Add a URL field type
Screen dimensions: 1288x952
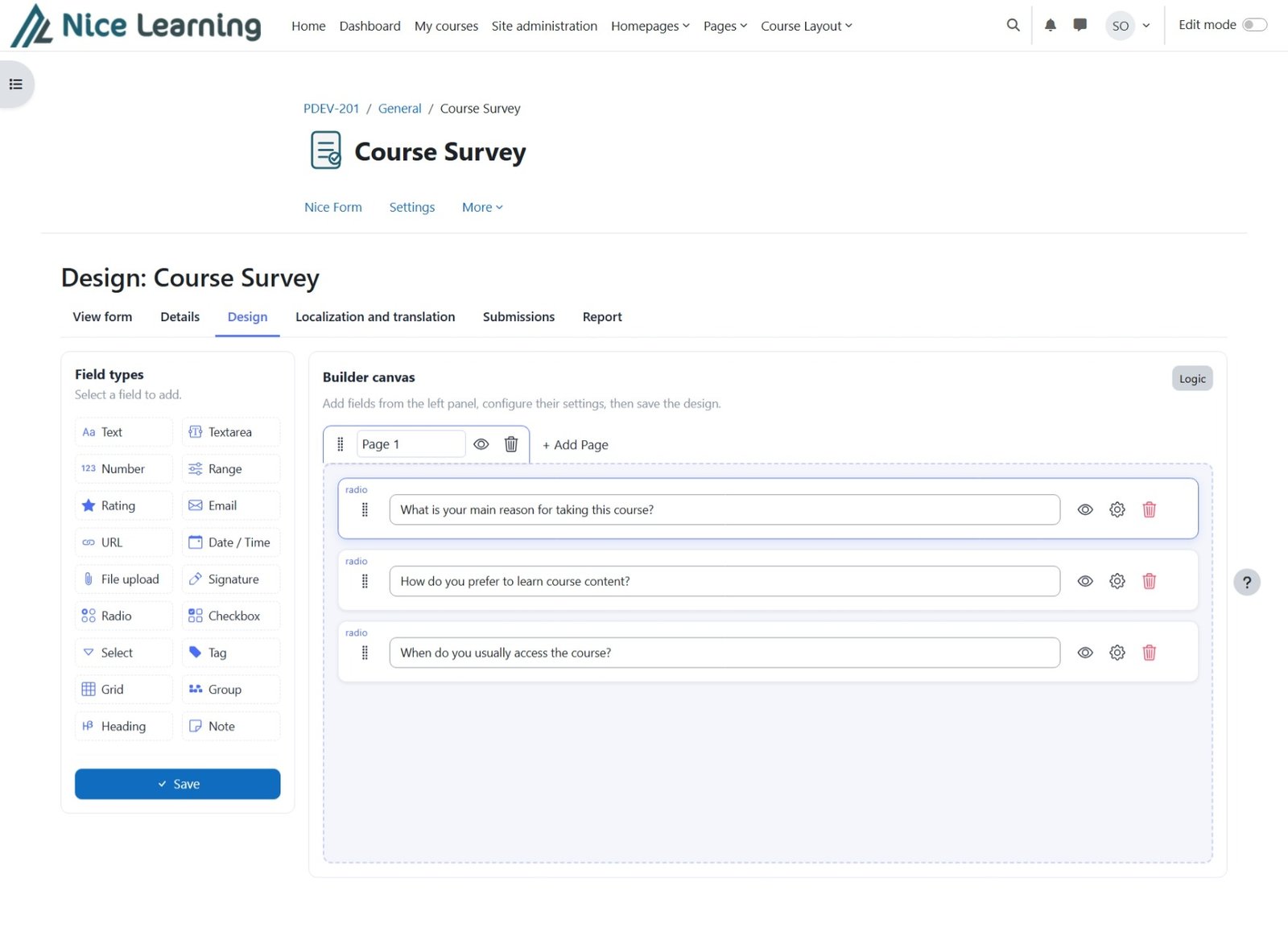tap(123, 542)
